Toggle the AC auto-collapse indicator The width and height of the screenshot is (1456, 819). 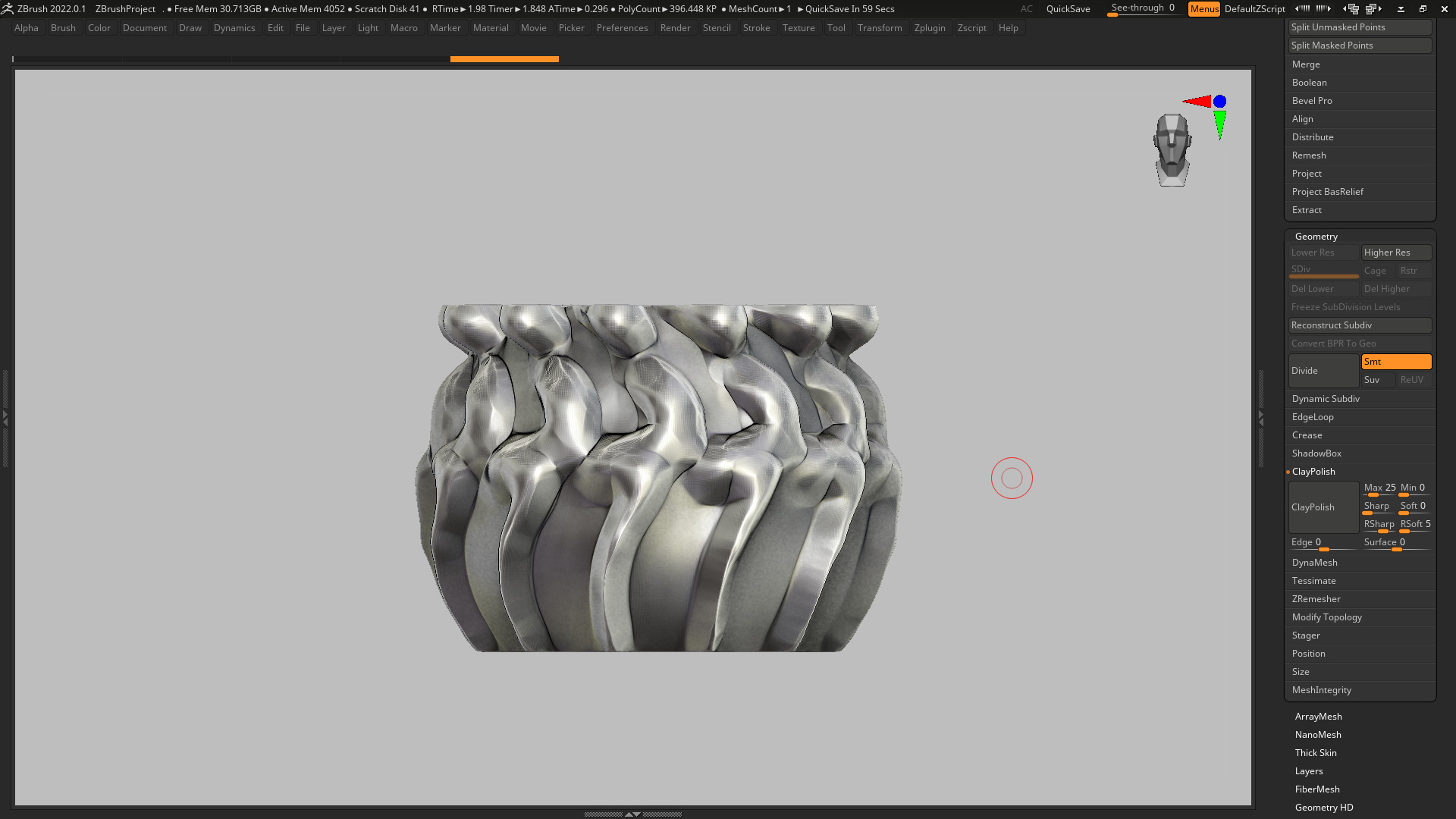pos(1027,9)
